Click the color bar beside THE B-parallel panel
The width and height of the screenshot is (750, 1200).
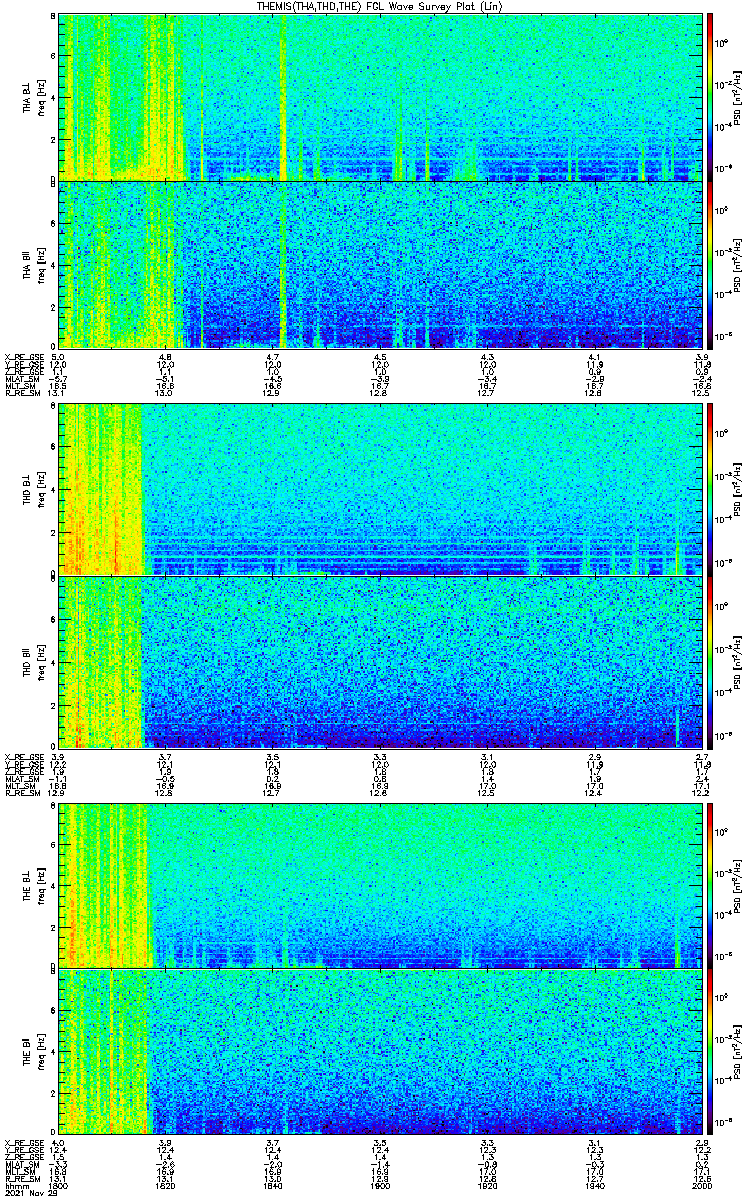point(710,1052)
